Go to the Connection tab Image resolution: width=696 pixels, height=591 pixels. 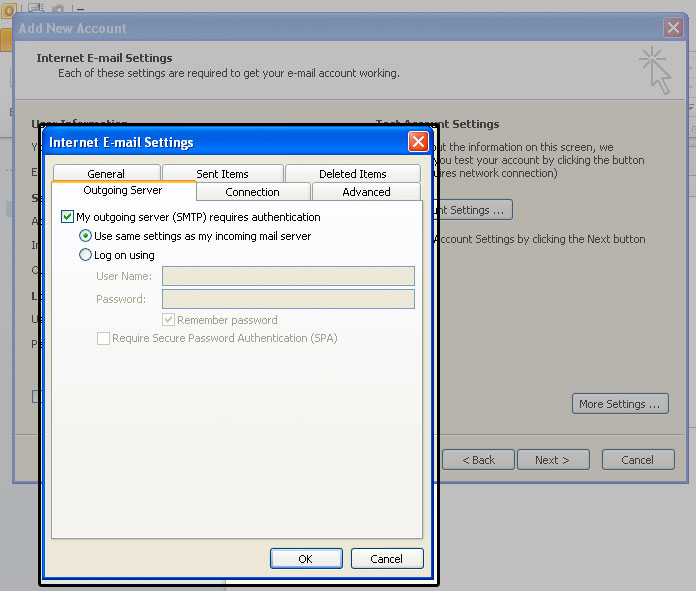(x=252, y=192)
